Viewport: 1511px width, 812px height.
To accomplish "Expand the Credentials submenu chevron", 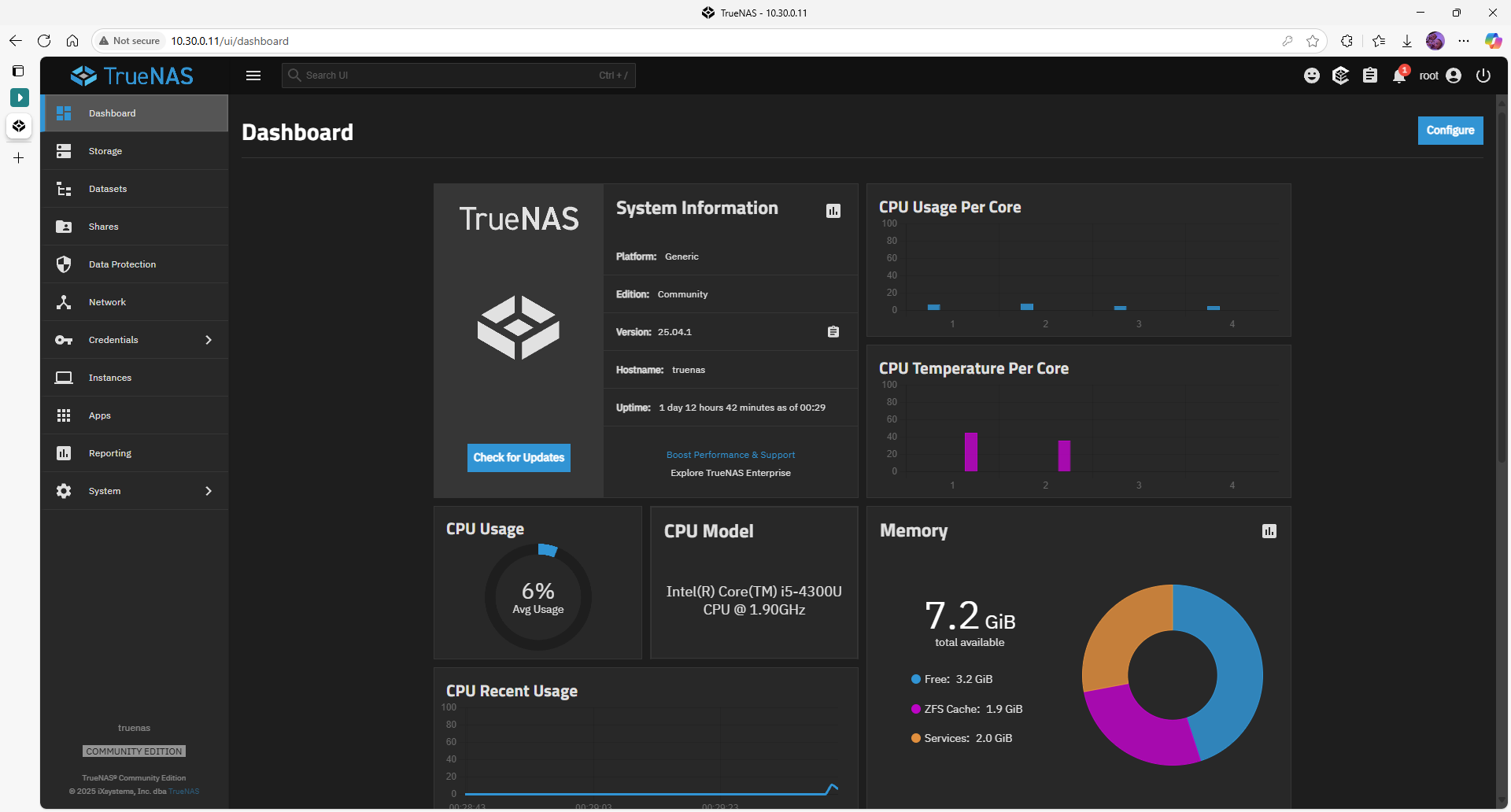I will pyautogui.click(x=209, y=340).
